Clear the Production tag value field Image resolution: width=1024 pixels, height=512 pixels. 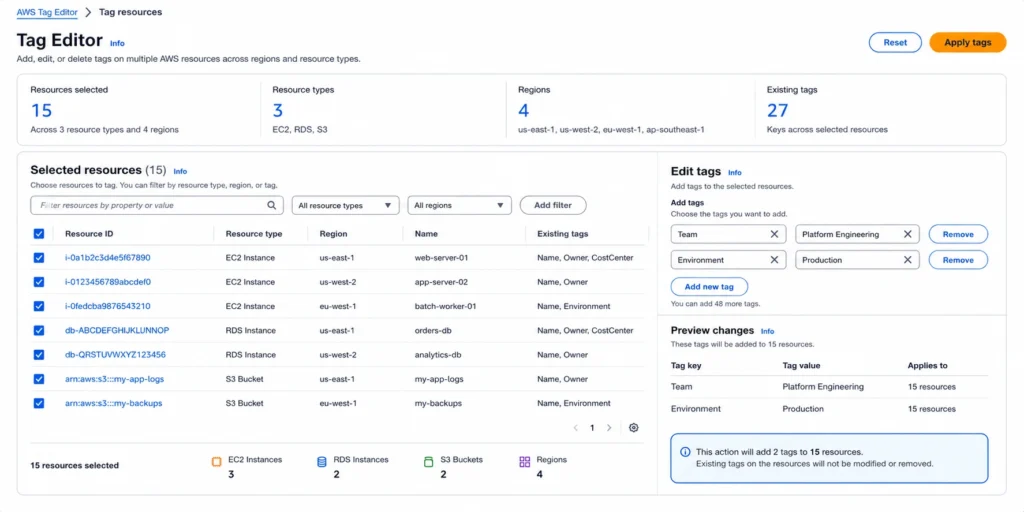click(x=907, y=260)
